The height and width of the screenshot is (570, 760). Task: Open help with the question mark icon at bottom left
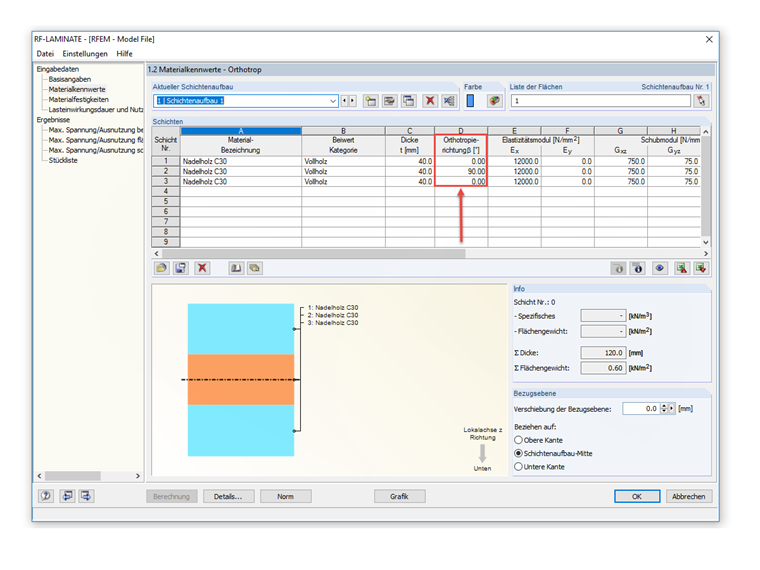click(46, 496)
